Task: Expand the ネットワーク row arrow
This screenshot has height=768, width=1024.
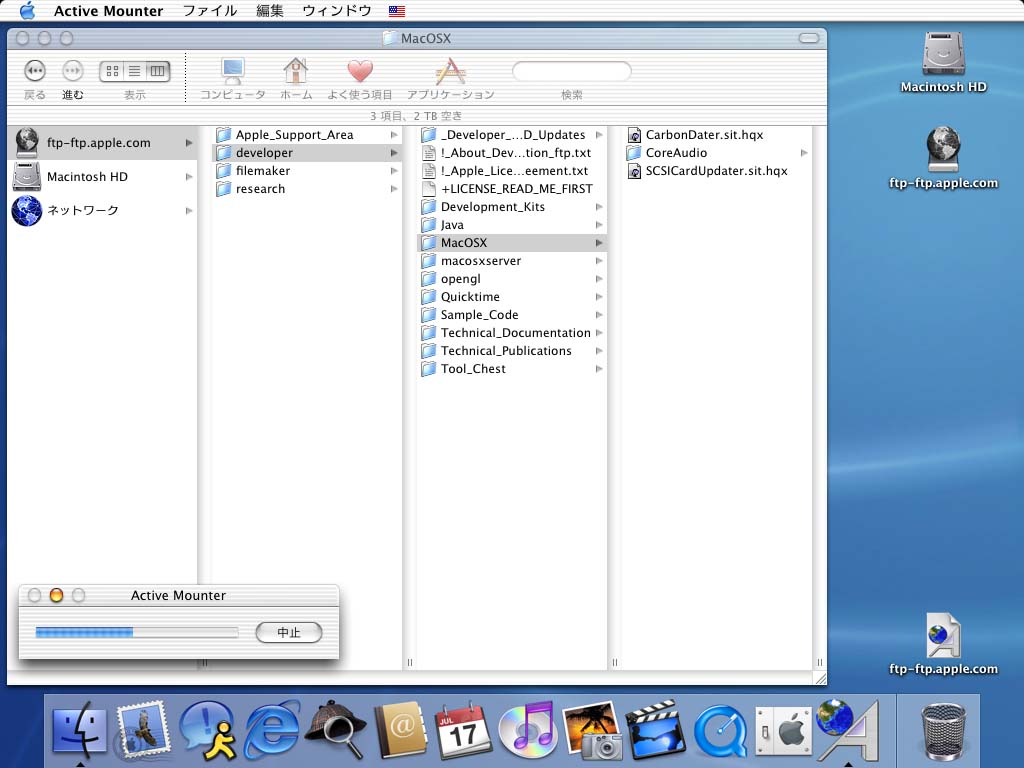Action: 189,210
